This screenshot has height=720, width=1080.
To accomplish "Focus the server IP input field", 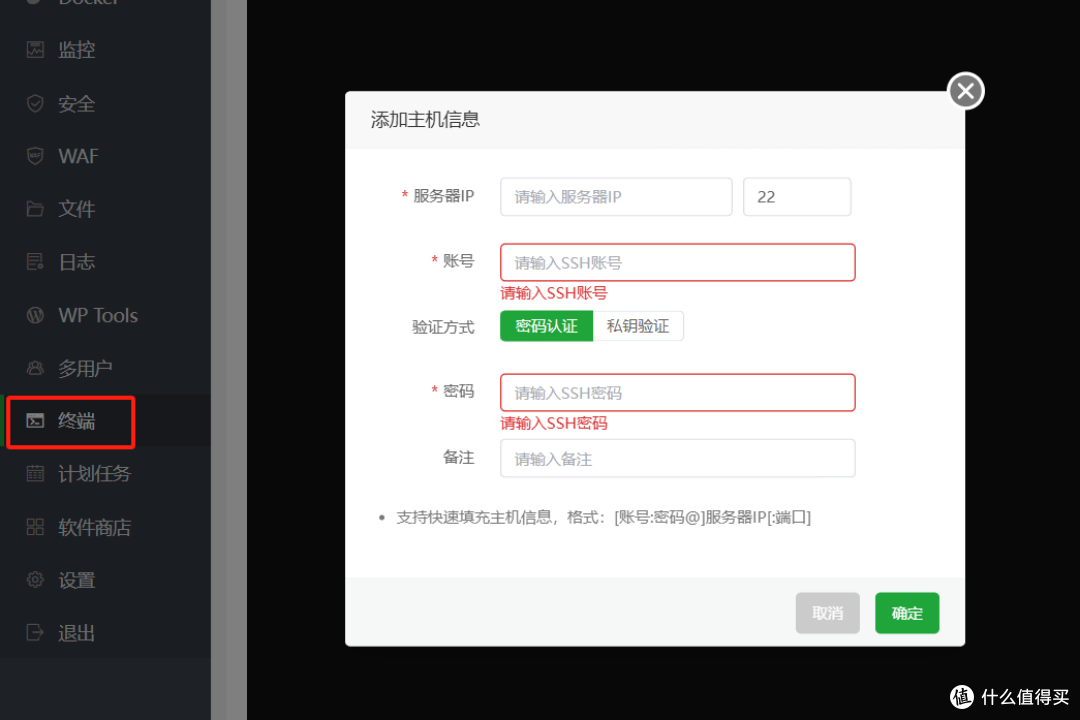I will click(x=616, y=197).
